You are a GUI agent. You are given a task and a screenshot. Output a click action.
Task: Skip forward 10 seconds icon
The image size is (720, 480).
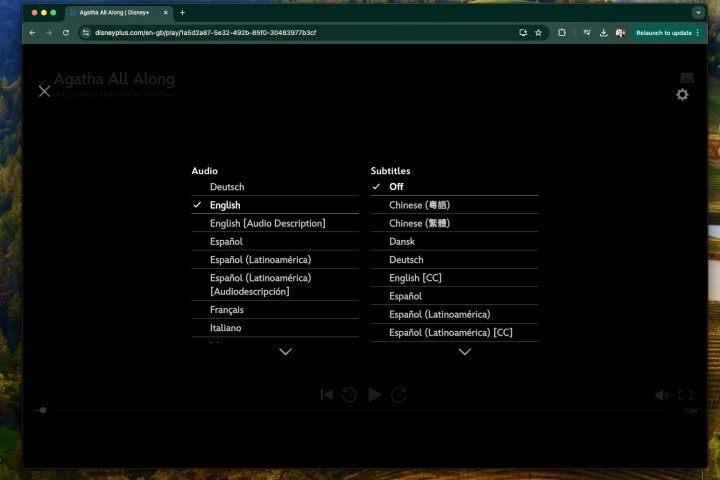coord(399,395)
